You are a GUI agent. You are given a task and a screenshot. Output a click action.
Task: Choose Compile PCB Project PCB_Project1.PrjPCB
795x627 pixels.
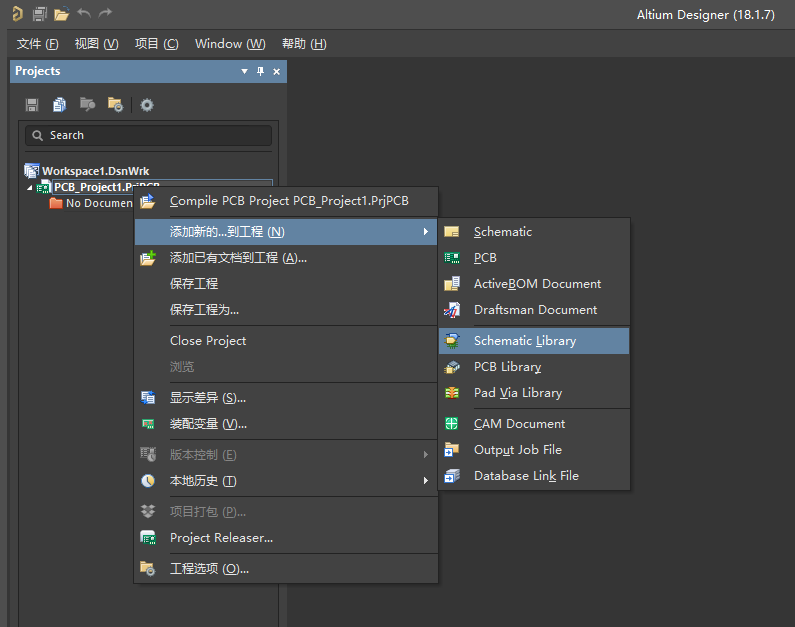click(x=286, y=201)
